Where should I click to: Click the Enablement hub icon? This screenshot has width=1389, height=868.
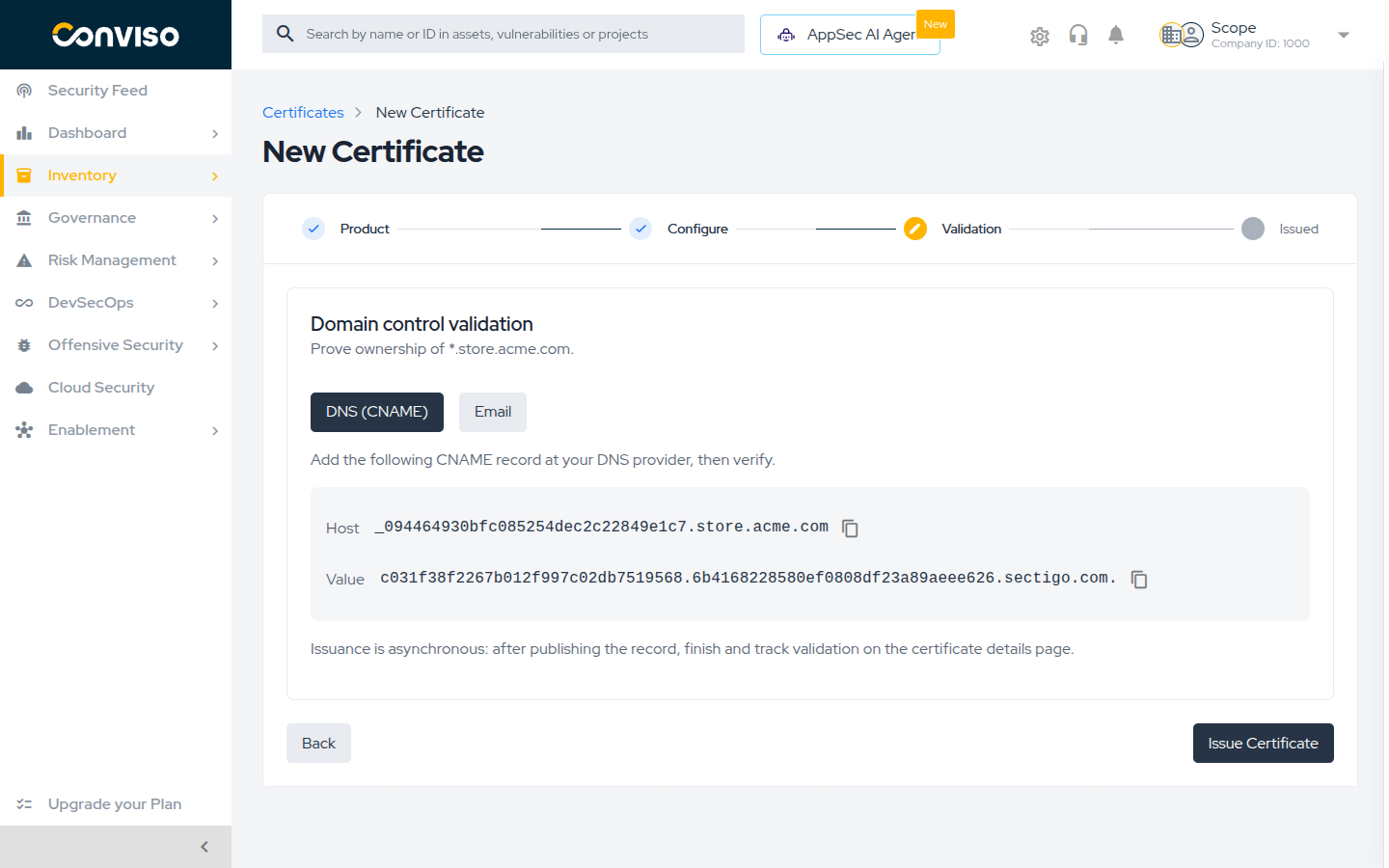[24, 430]
